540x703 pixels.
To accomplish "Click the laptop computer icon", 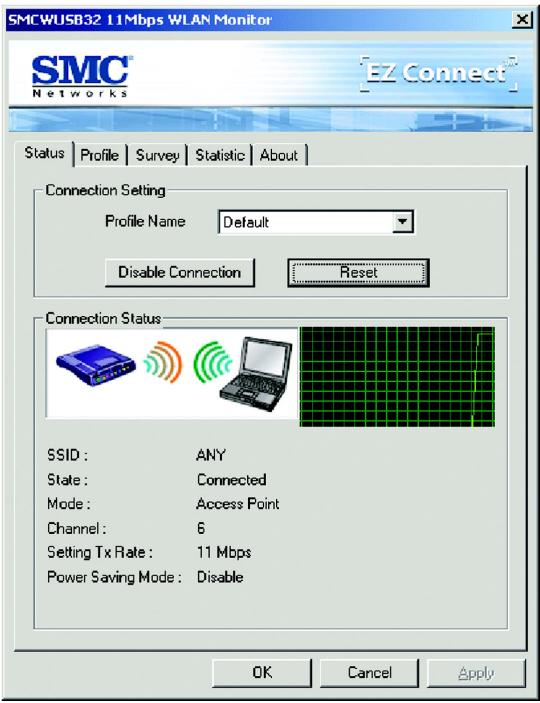I will (257, 373).
